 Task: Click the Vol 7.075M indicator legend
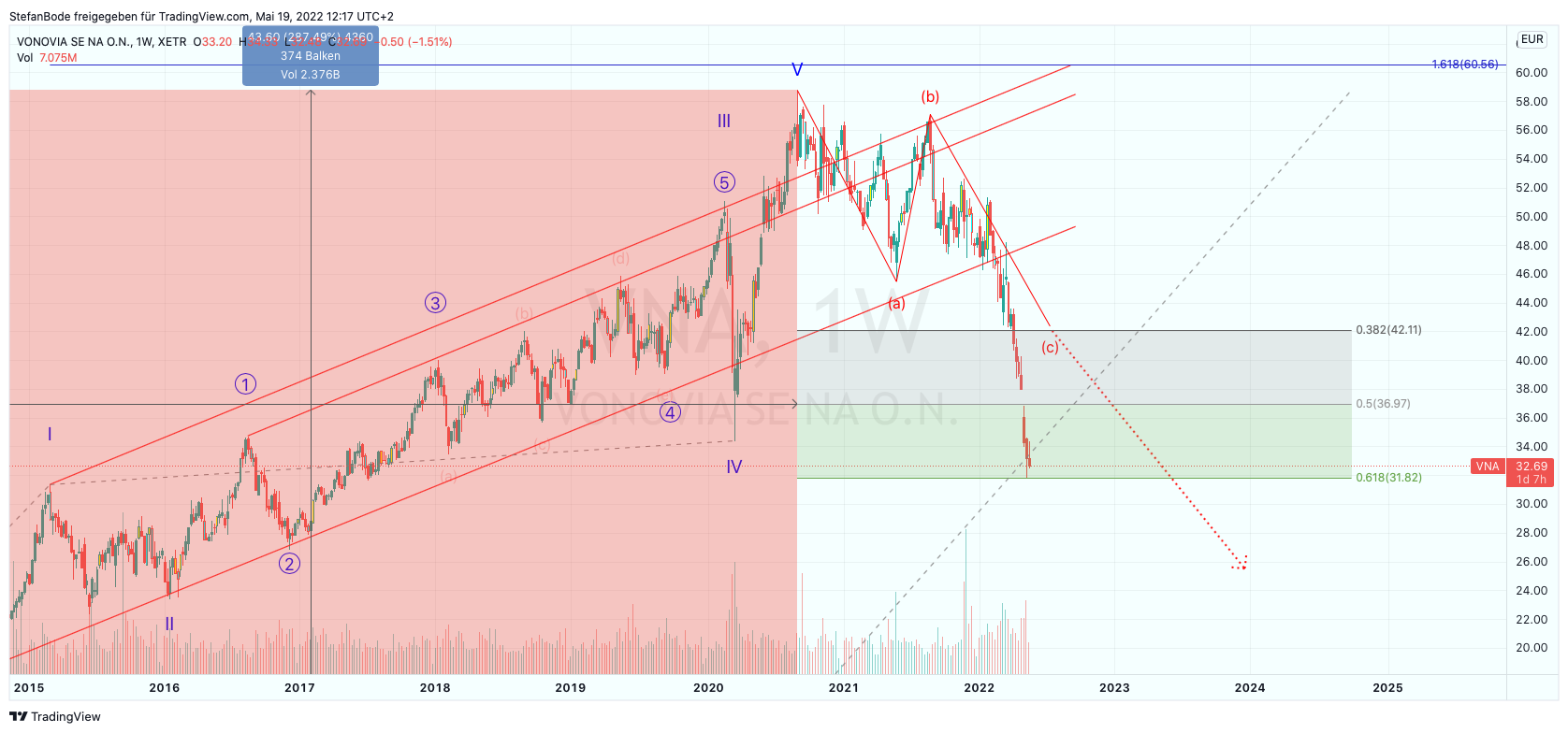tap(47, 58)
